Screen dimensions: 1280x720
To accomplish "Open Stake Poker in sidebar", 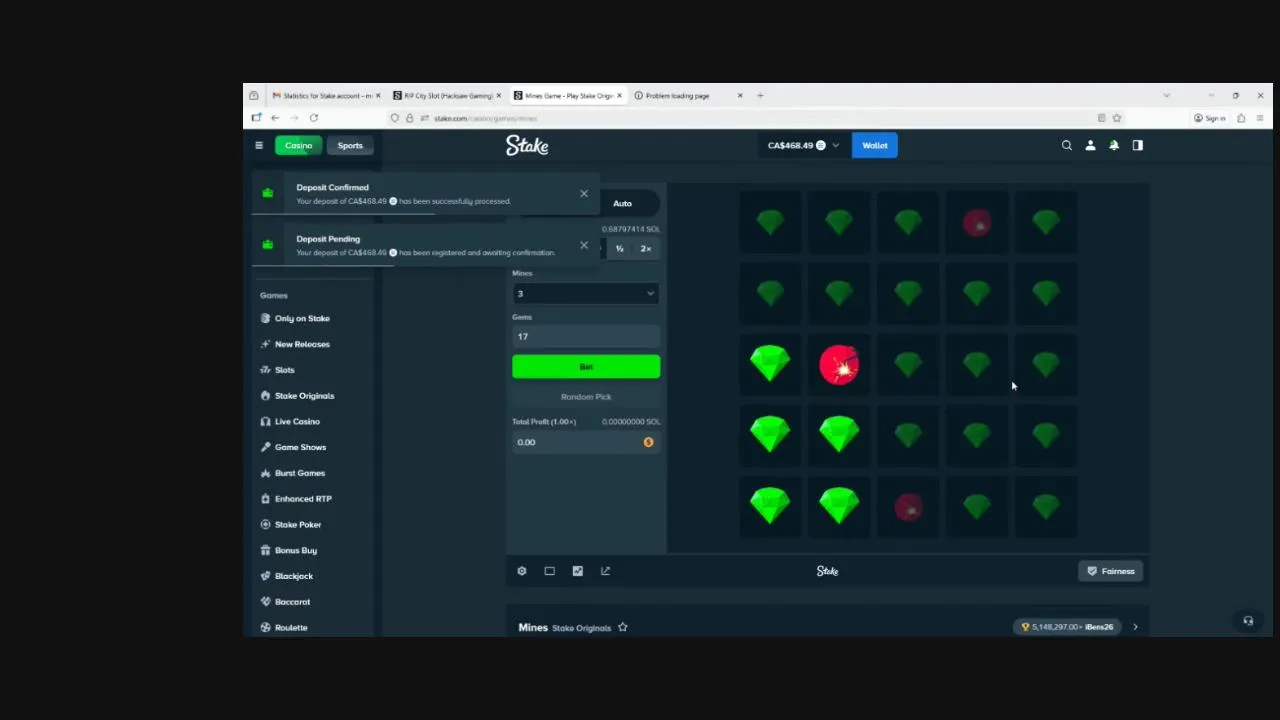I will pos(298,525).
